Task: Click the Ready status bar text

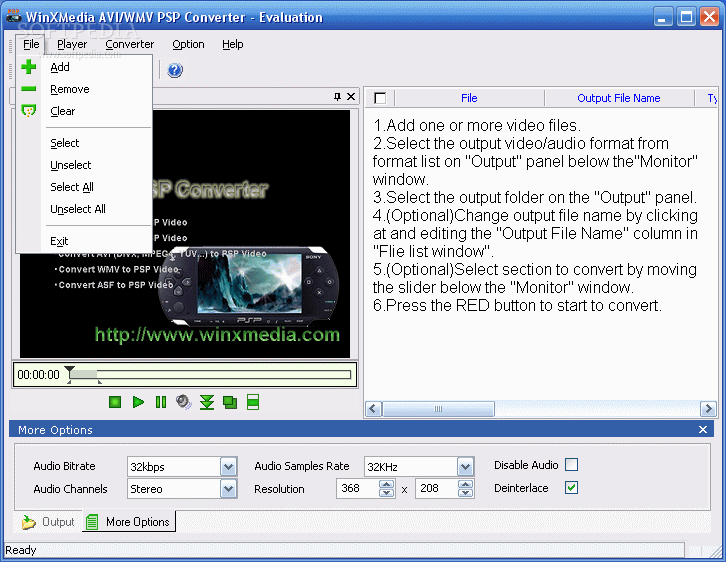Action: click(x=21, y=550)
